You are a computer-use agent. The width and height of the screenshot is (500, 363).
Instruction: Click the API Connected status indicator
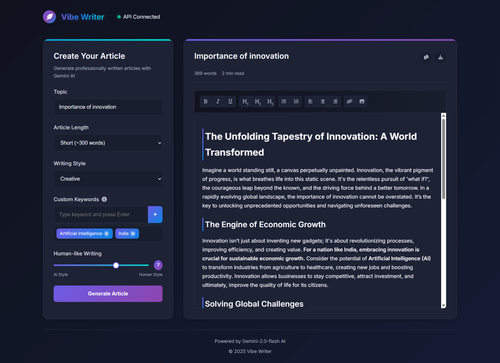tap(138, 17)
